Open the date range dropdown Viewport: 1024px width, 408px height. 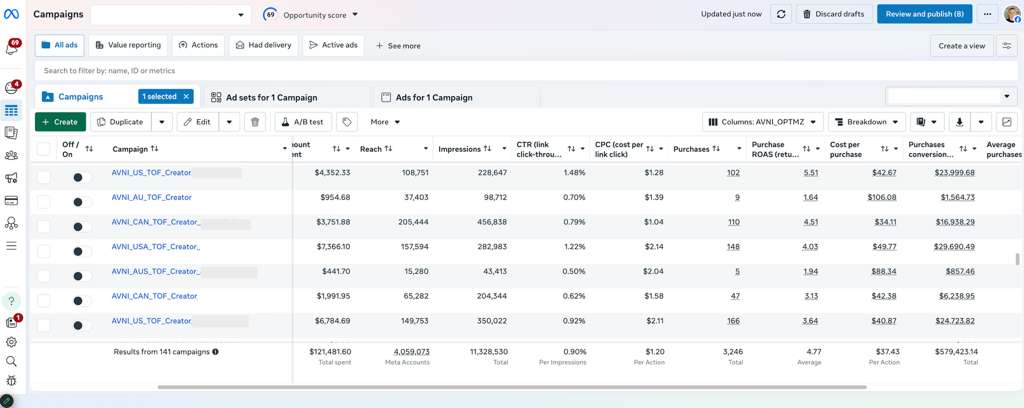[952, 97]
